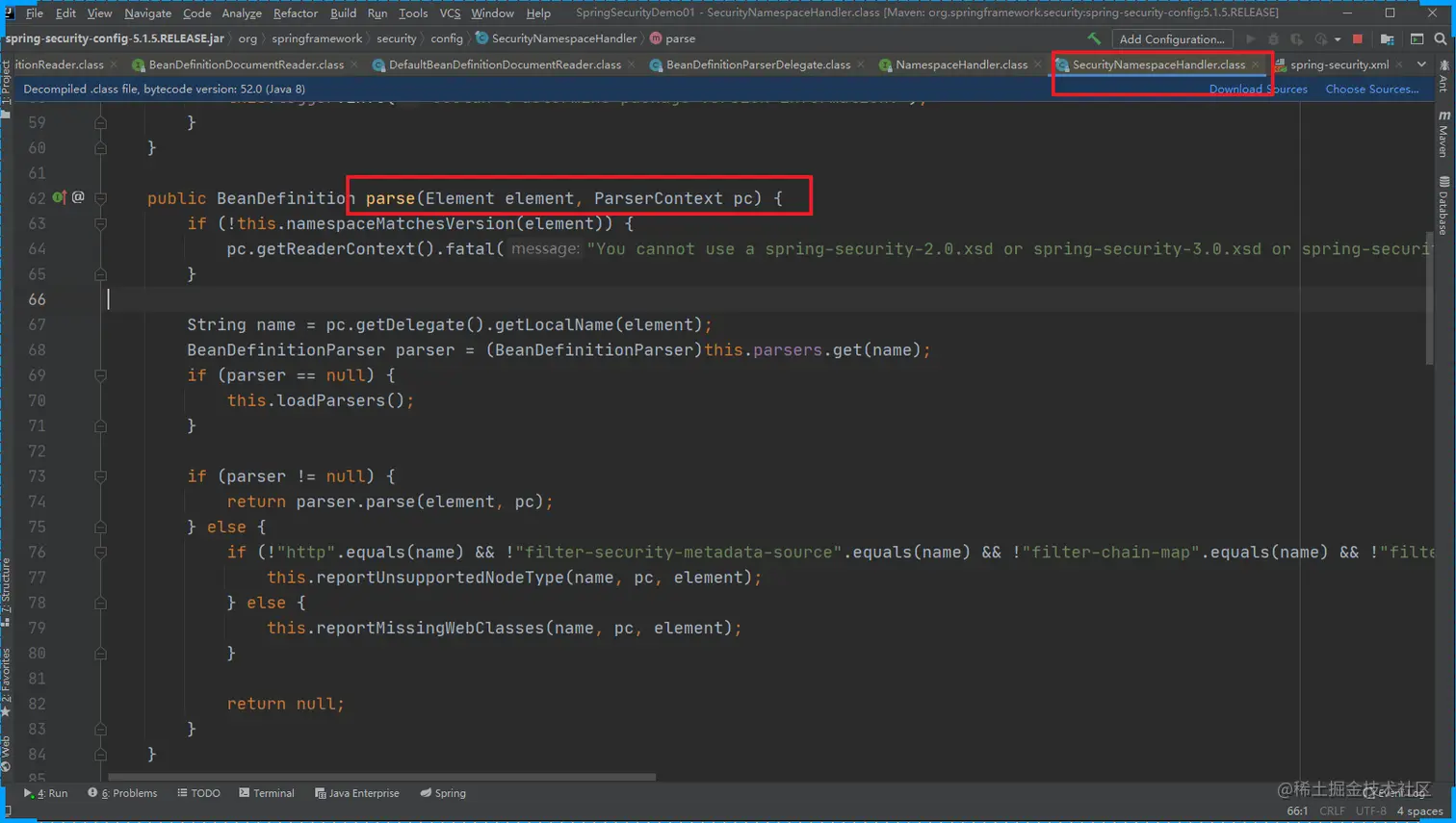Viewport: 1456px width, 823px height.
Task: Collapse the if block fold at line 63
Action: point(100,223)
